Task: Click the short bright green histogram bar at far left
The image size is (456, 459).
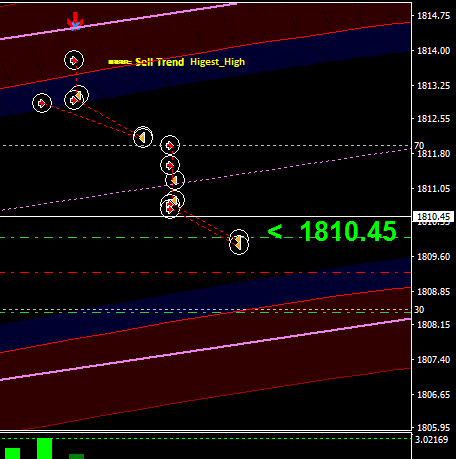Action: click(12, 453)
